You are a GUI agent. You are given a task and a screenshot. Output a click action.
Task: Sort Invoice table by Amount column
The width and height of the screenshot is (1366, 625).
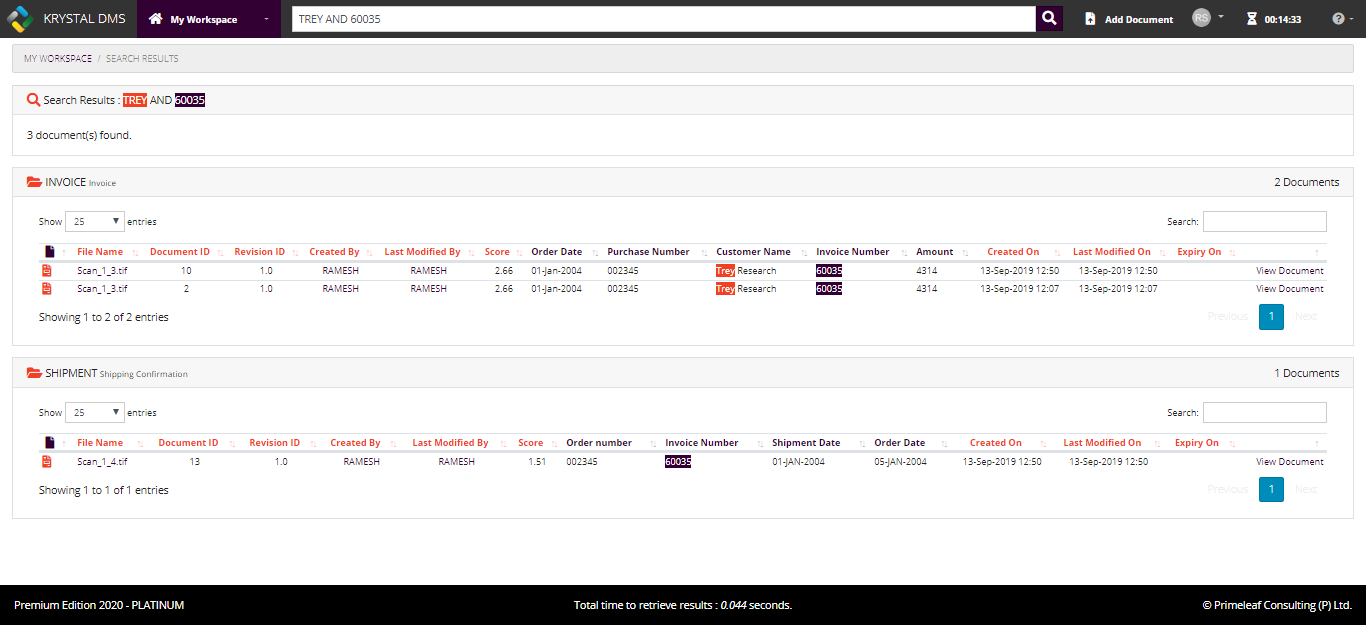coord(935,252)
